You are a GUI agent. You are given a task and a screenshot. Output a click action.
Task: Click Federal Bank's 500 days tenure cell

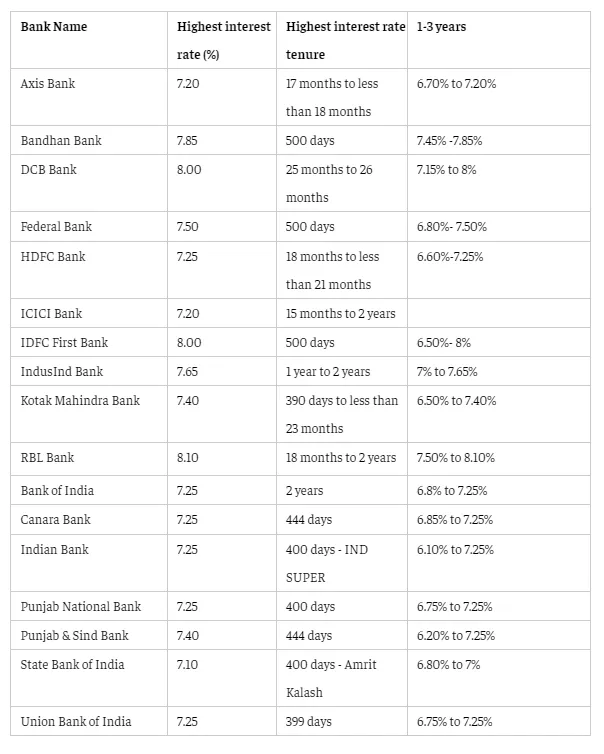coord(342,226)
